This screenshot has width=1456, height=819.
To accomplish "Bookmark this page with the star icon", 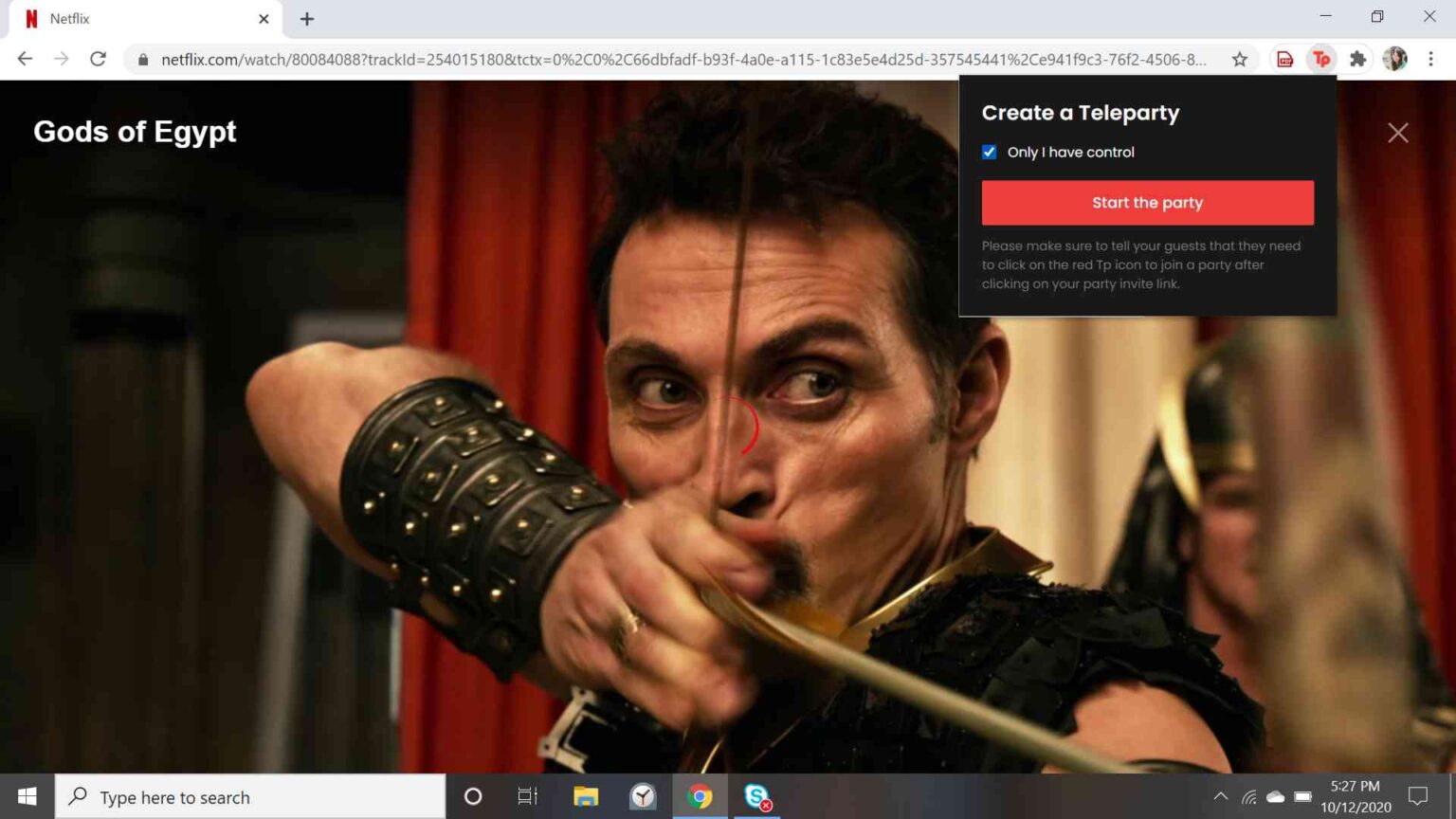I will click(1239, 59).
